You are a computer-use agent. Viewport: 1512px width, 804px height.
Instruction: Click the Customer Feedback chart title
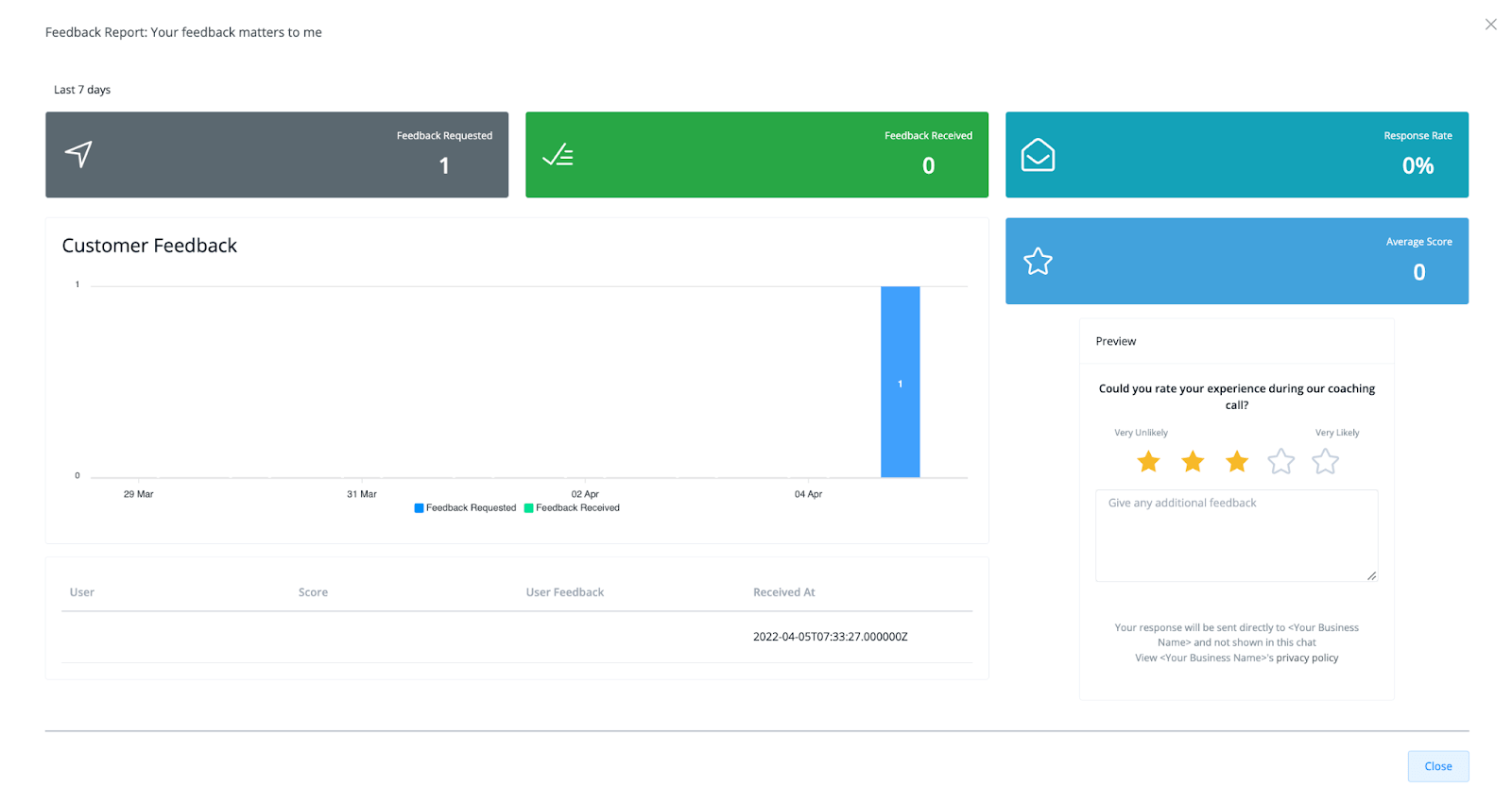149,246
